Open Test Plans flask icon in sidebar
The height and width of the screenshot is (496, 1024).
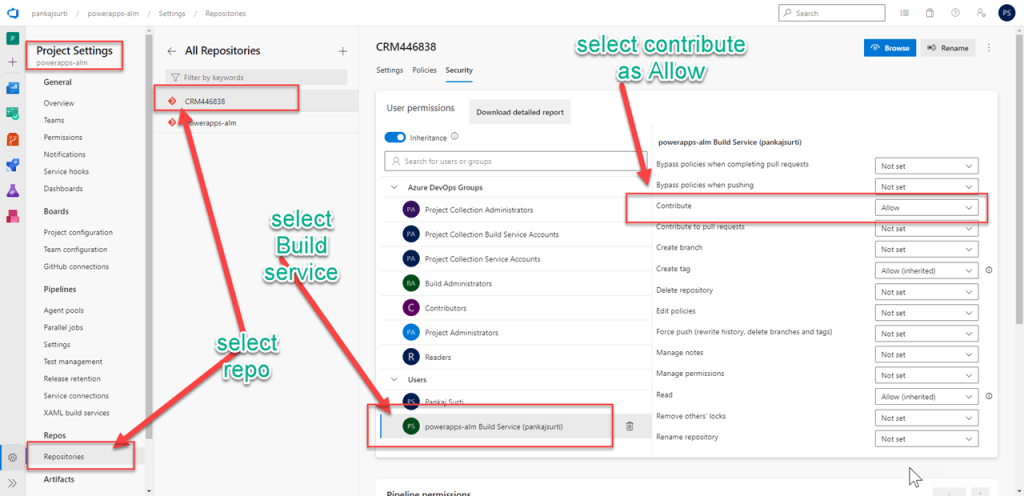(13, 190)
